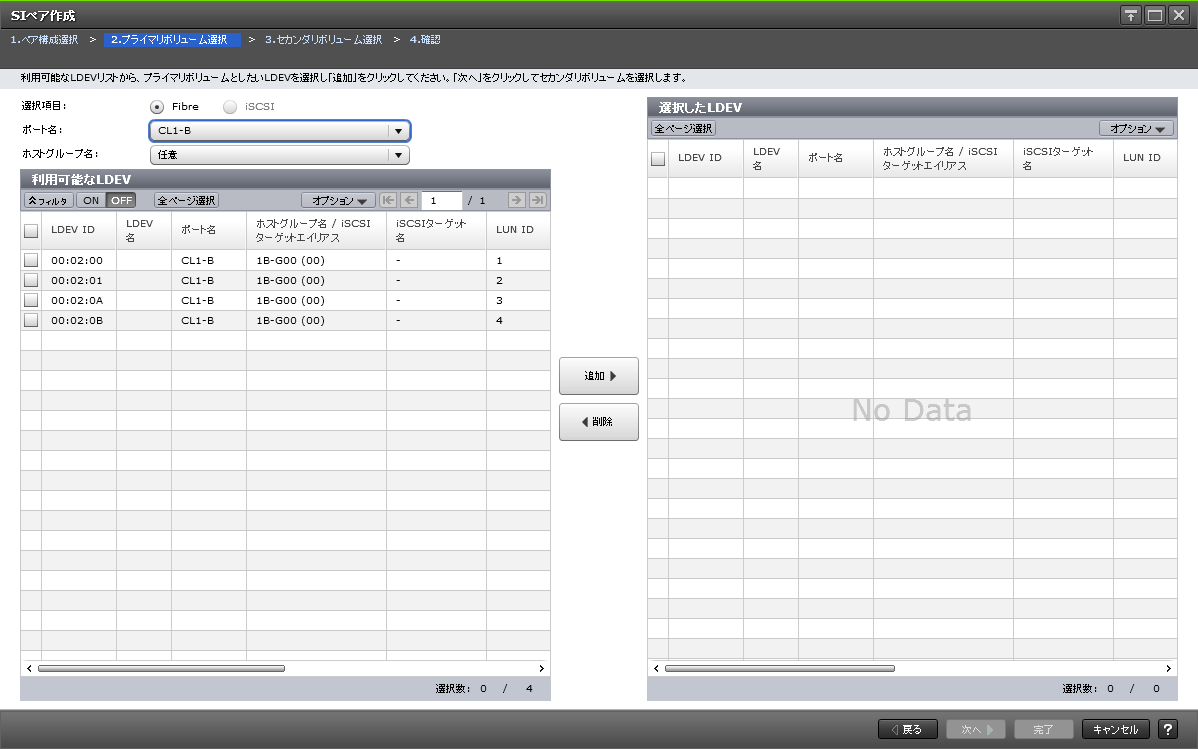1198x749 pixels.
Task: Go to the first page using the first-page arrow icon
Action: (387, 199)
